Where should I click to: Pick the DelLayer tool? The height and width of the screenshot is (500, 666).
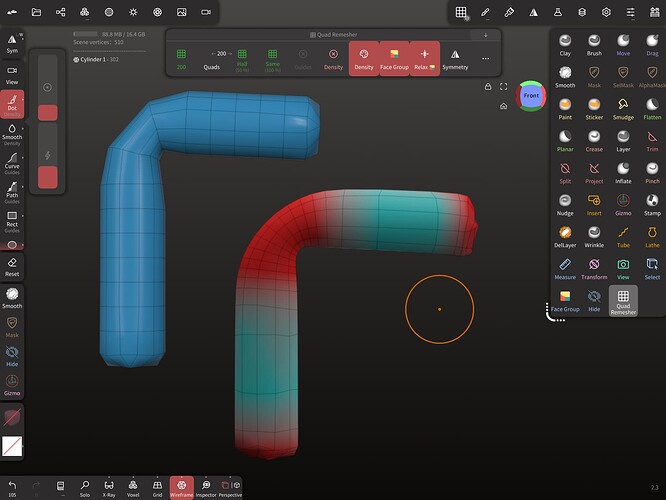coord(565,237)
